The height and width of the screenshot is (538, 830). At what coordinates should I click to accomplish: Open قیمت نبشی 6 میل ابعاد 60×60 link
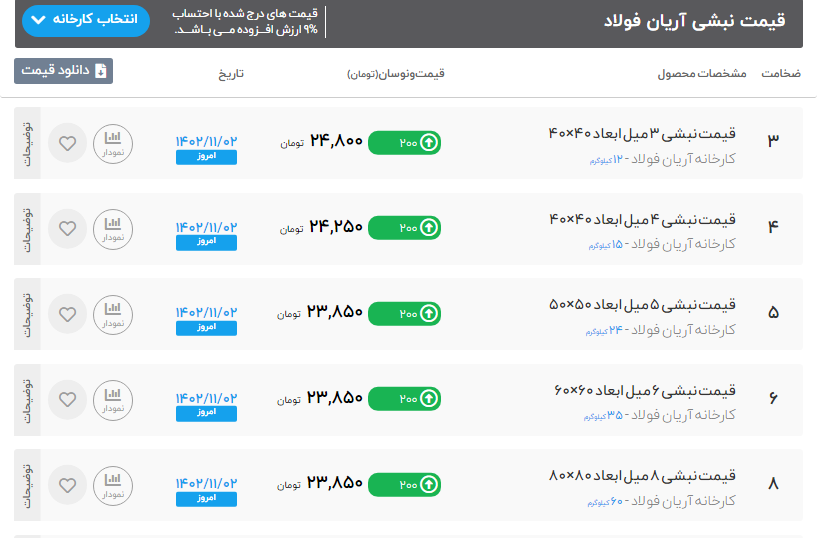[x=645, y=390]
